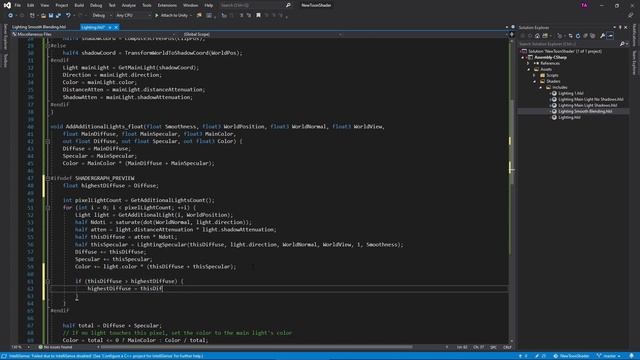Switch to Lighting Smooth Blending.hlsl tab

click(x=39, y=27)
